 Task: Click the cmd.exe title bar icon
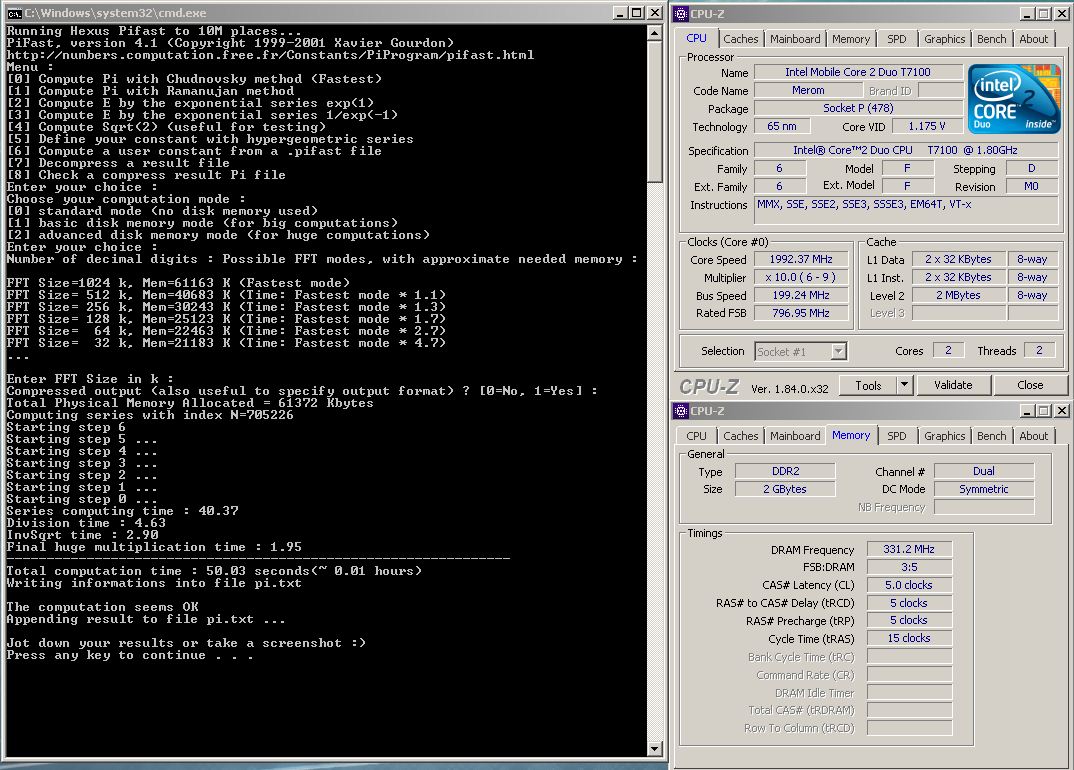pyautogui.click(x=14, y=13)
